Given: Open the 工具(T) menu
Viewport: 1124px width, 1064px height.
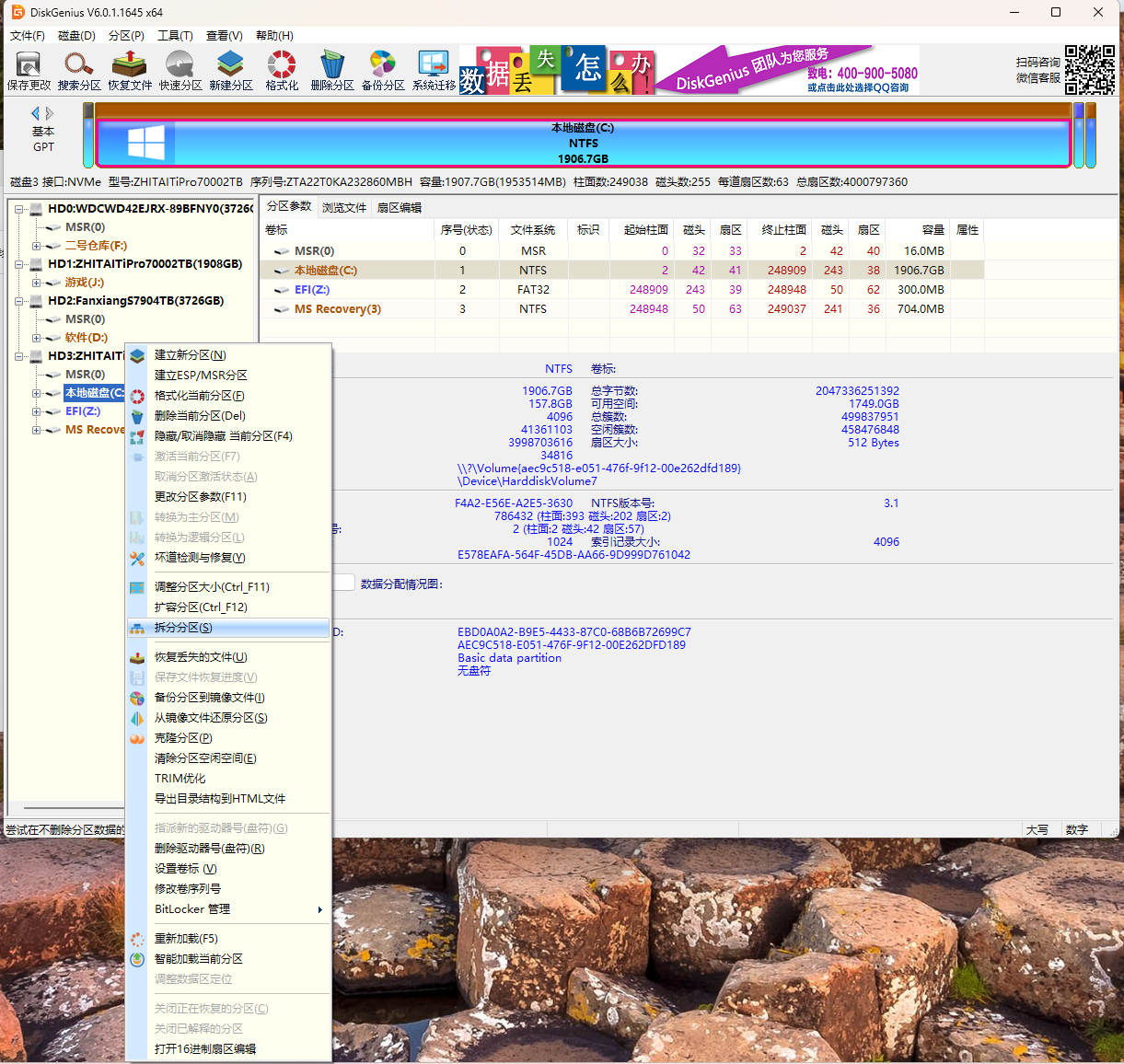Looking at the screenshot, I should (x=175, y=35).
